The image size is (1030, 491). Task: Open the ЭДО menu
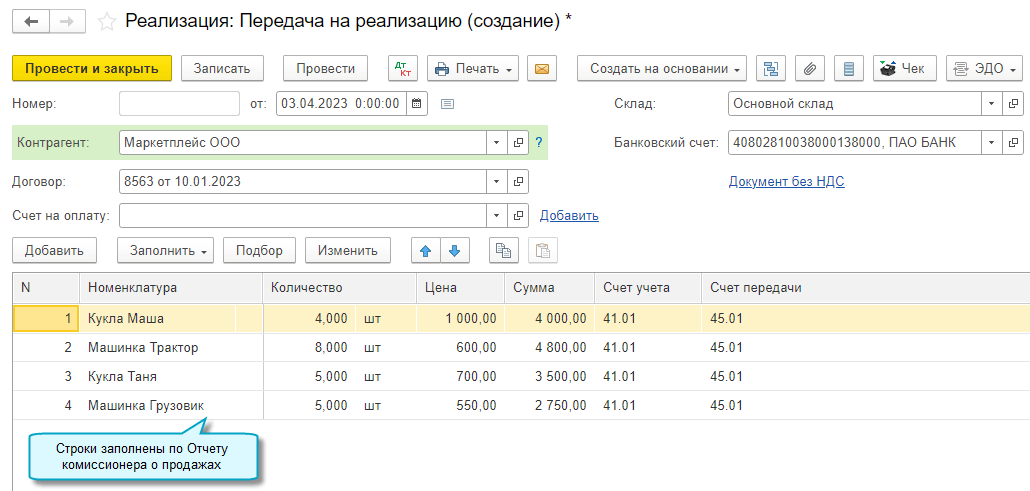click(x=984, y=68)
